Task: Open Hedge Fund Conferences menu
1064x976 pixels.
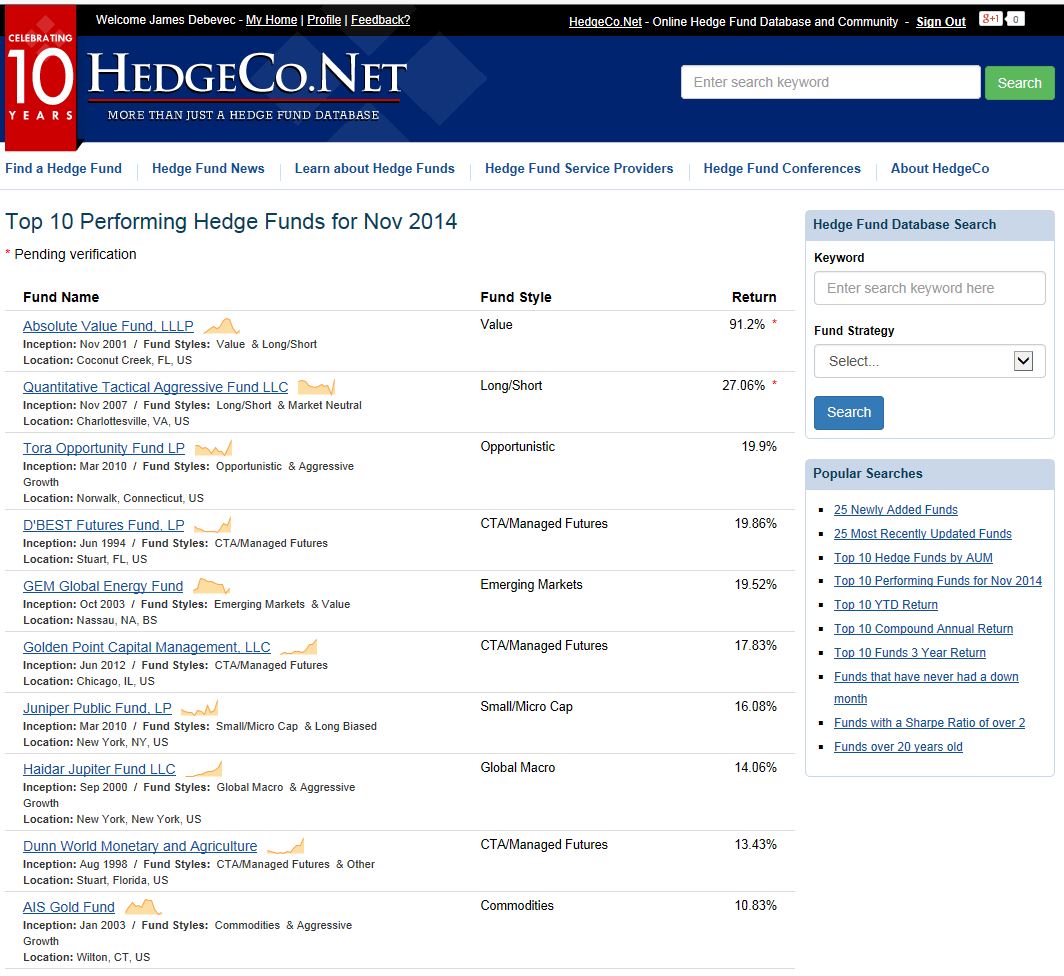Action: 782,168
